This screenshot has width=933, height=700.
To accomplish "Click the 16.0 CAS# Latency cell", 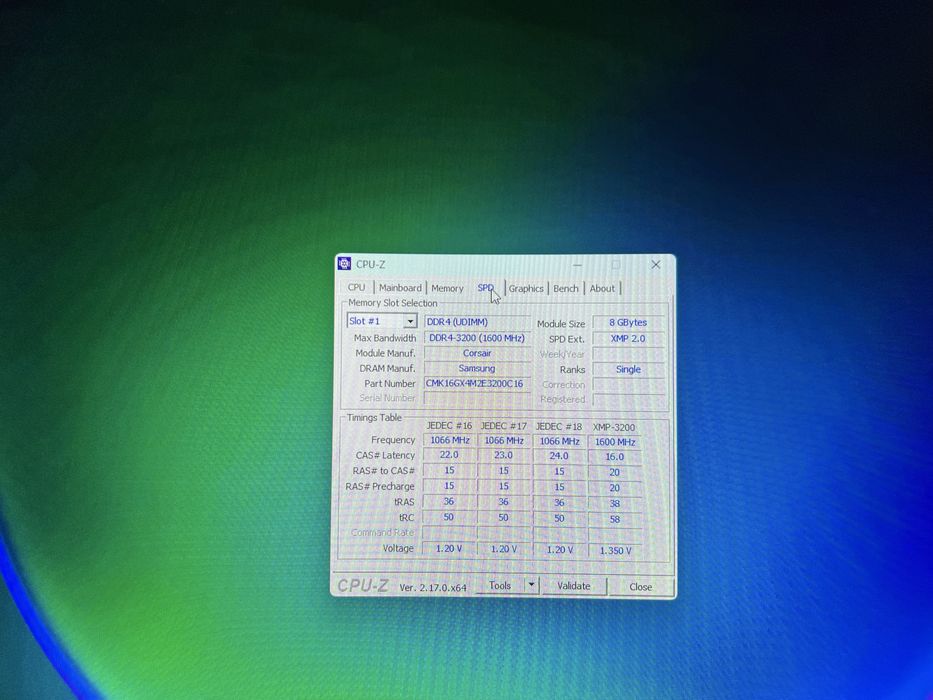I will click(615, 457).
